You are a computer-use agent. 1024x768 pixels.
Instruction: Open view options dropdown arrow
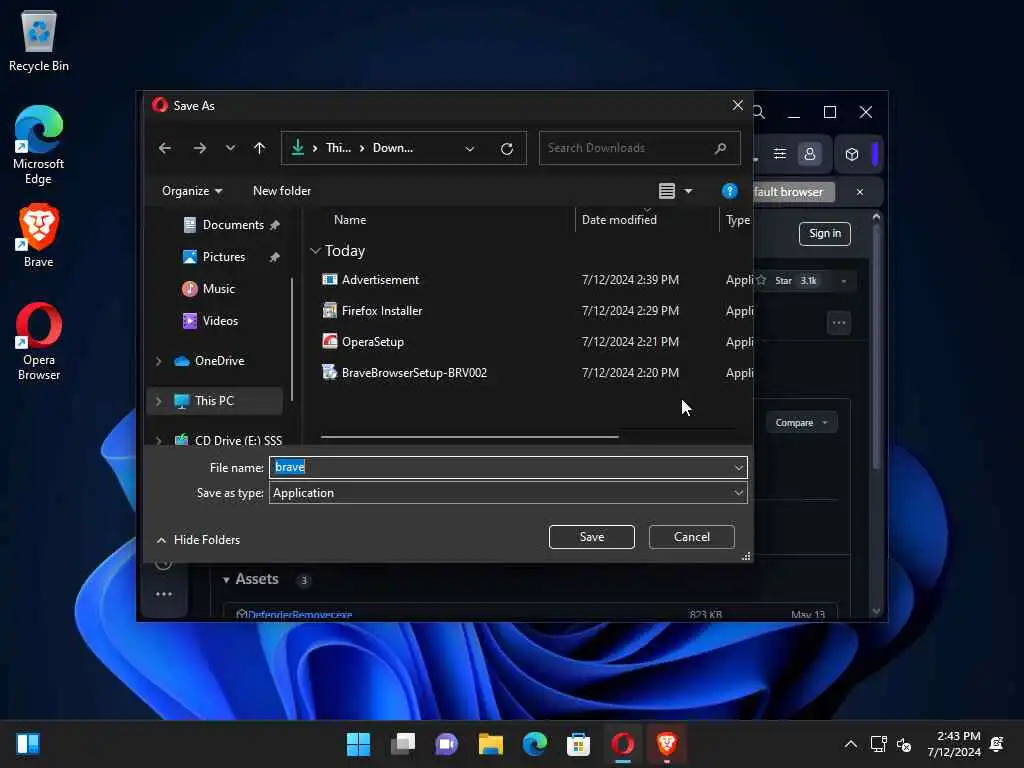688,191
